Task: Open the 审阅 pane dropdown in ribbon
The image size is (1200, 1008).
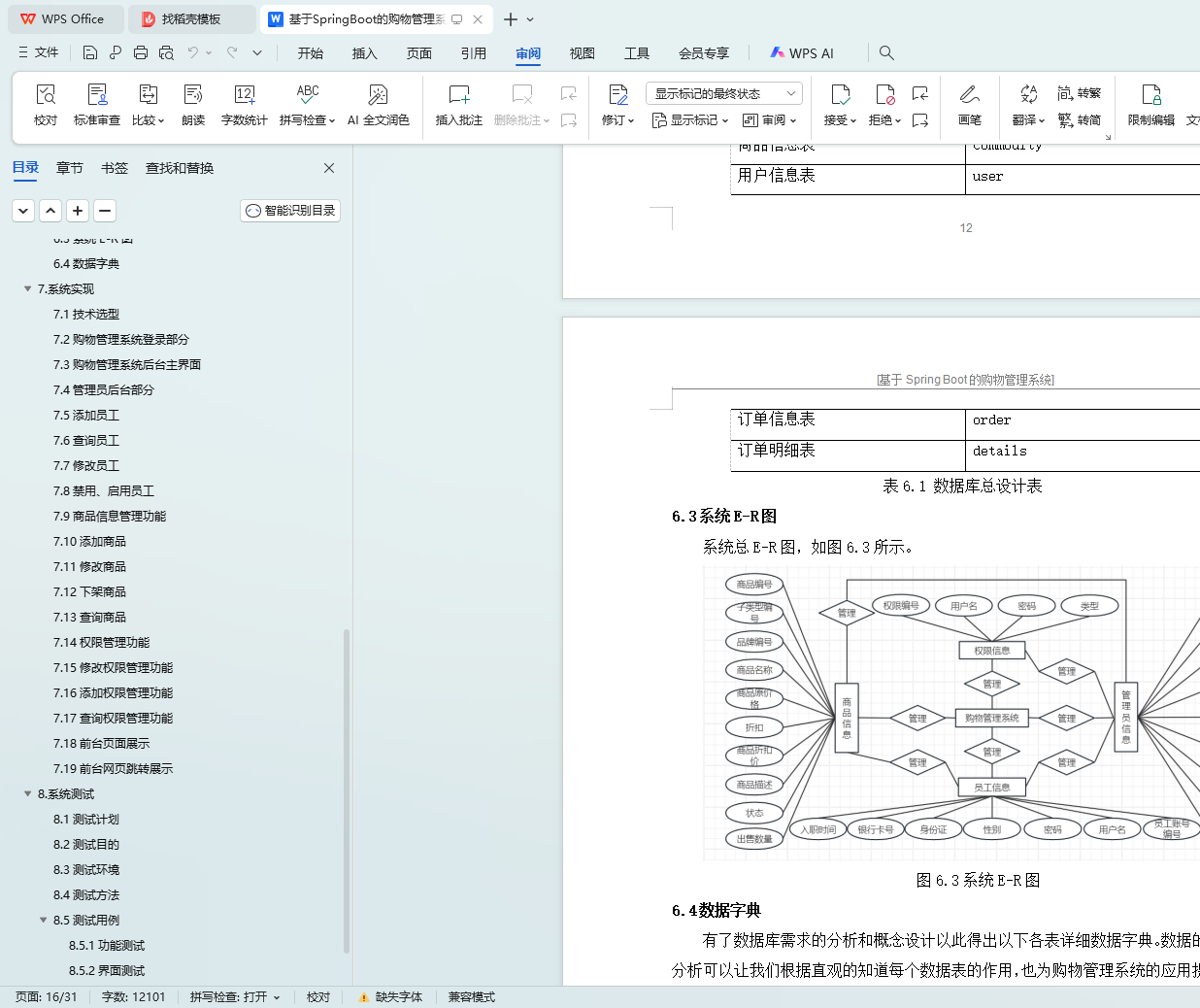Action: [x=770, y=120]
